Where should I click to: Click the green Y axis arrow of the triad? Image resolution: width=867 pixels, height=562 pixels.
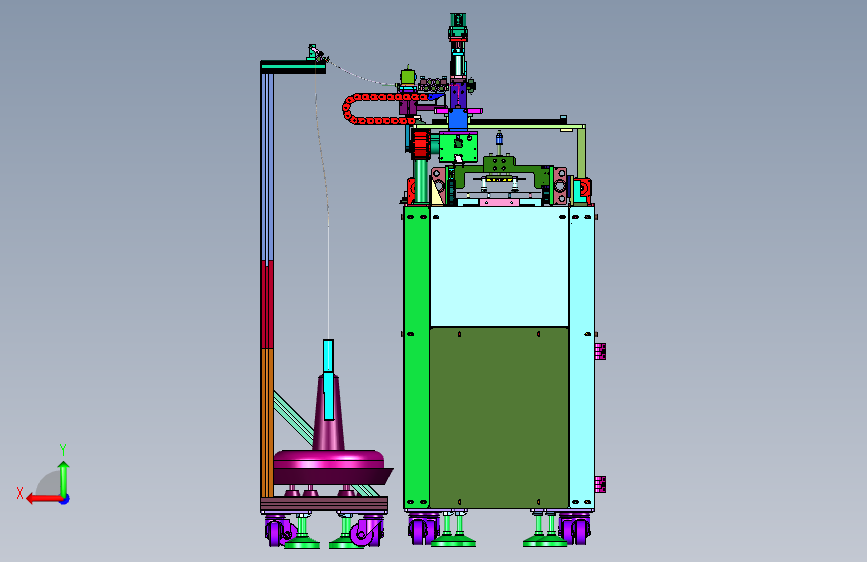64,478
